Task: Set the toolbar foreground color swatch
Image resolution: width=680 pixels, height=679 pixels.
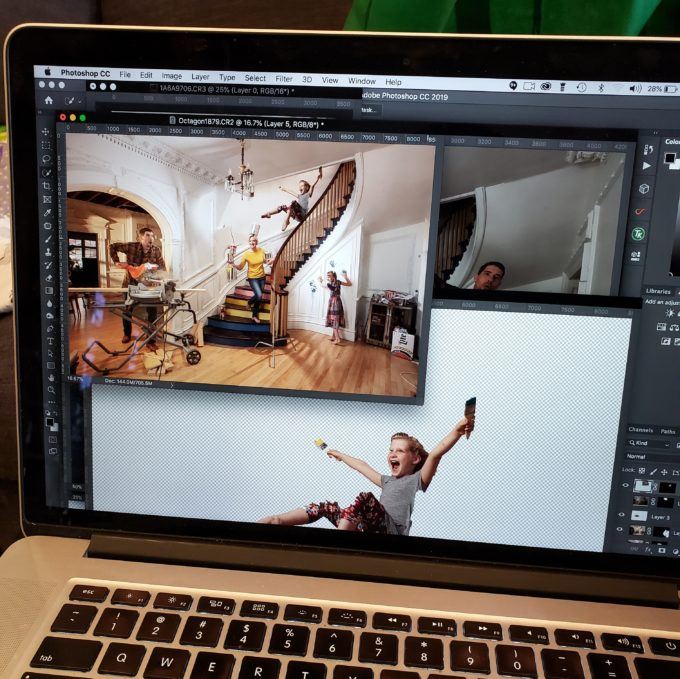Action: pyautogui.click(x=50, y=422)
